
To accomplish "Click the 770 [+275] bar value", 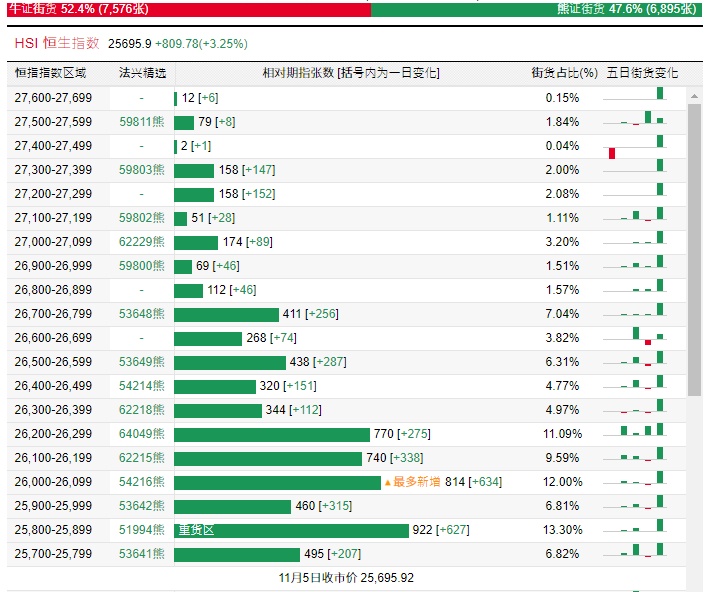I will (x=402, y=434).
